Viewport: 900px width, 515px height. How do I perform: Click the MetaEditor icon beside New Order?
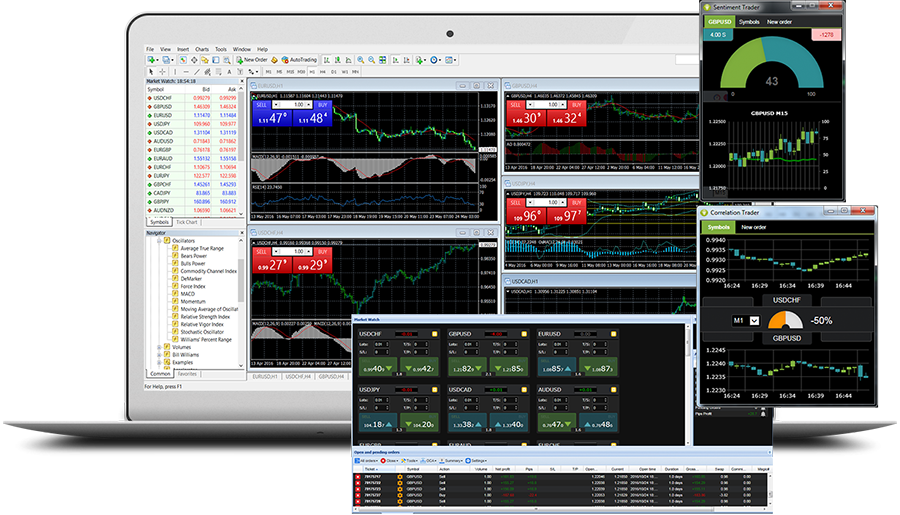[274, 60]
